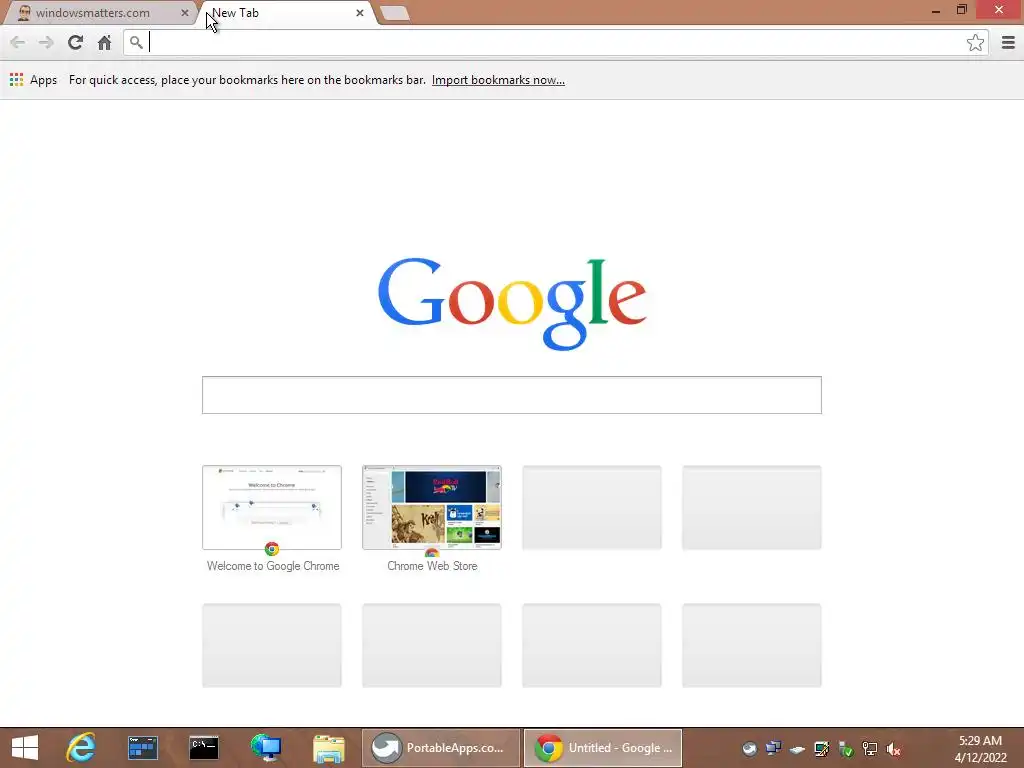Reload the current page
The image size is (1024, 768).
pos(75,42)
